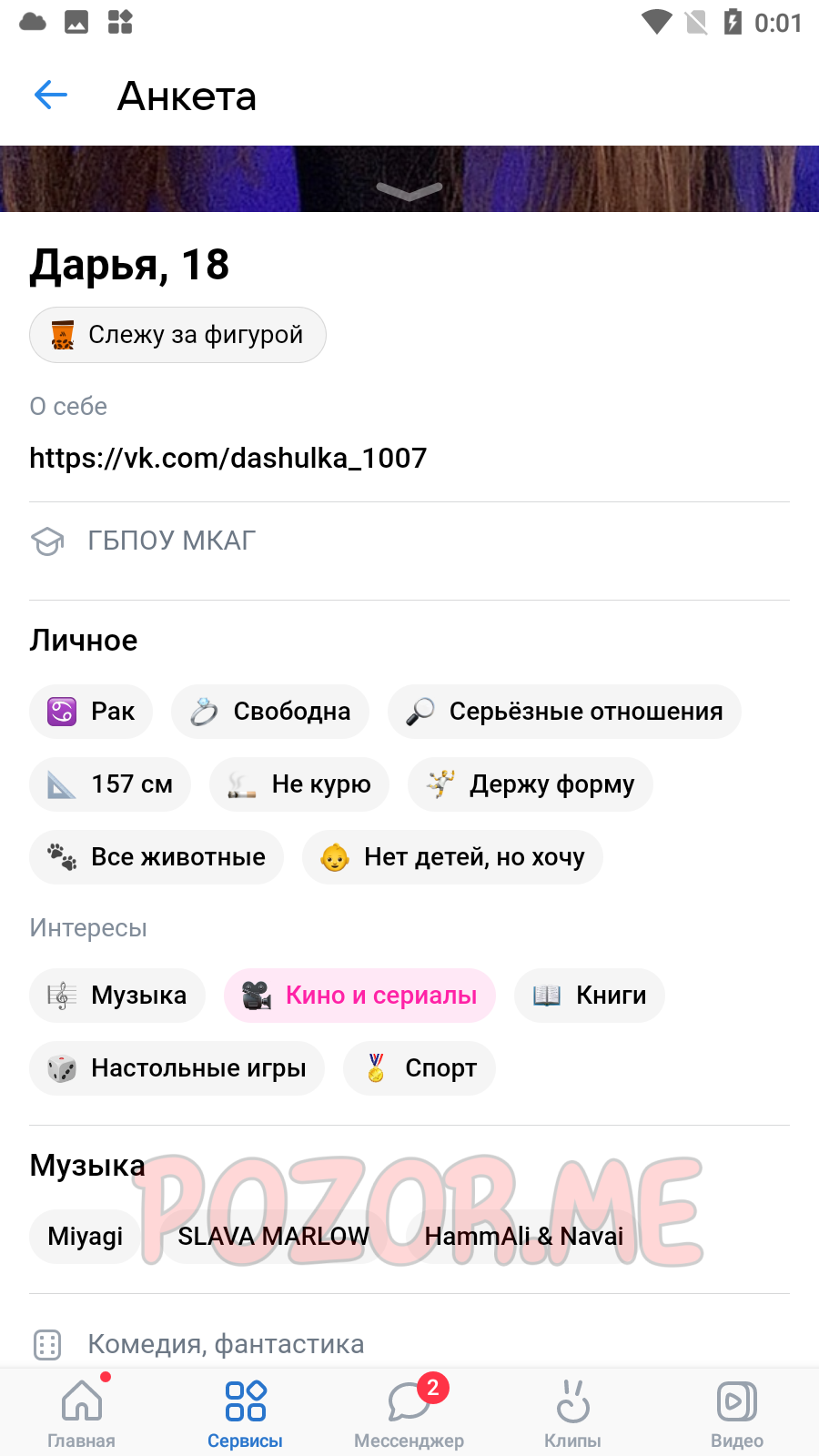
Task: Tap the Слежу за фигурой badge
Action: 177,335
